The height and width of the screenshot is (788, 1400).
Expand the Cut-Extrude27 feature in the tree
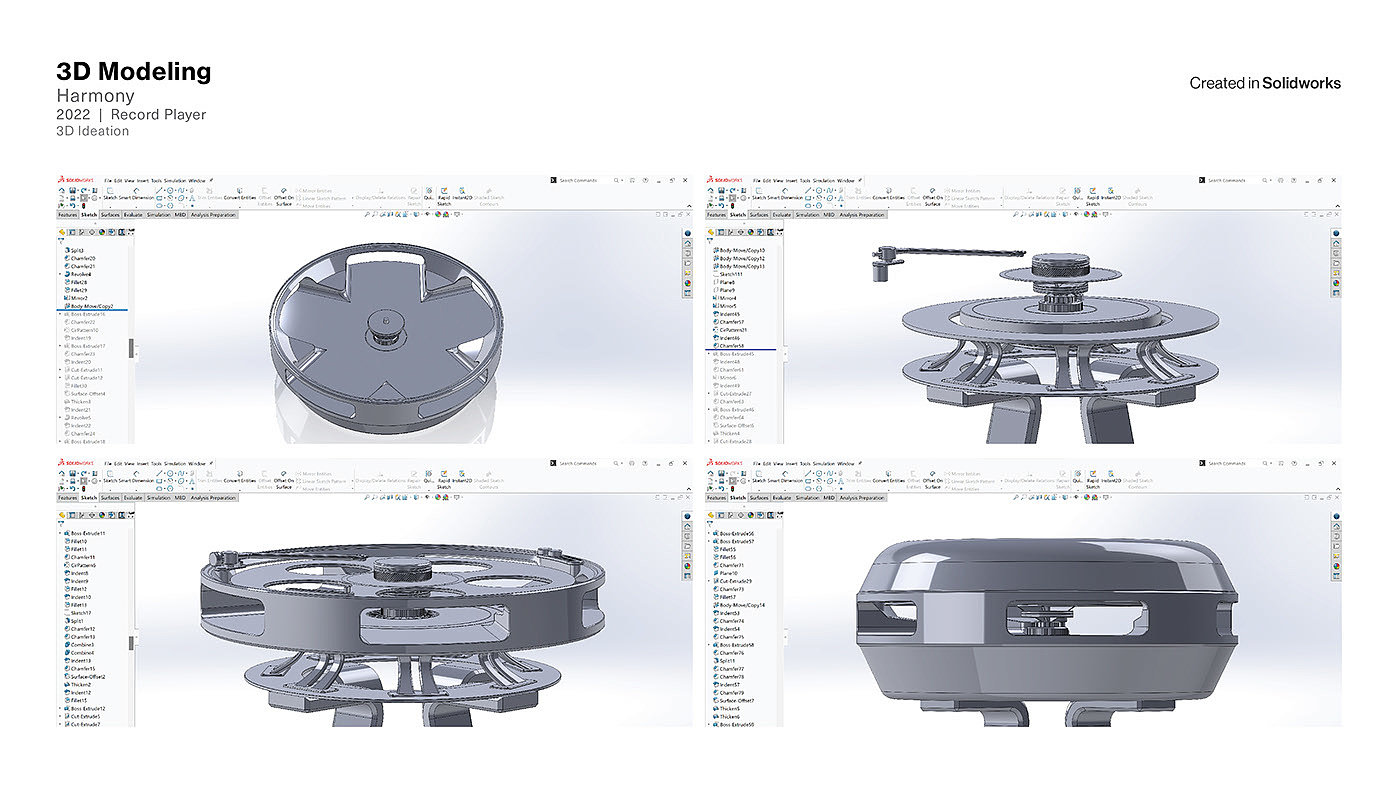coord(709,394)
